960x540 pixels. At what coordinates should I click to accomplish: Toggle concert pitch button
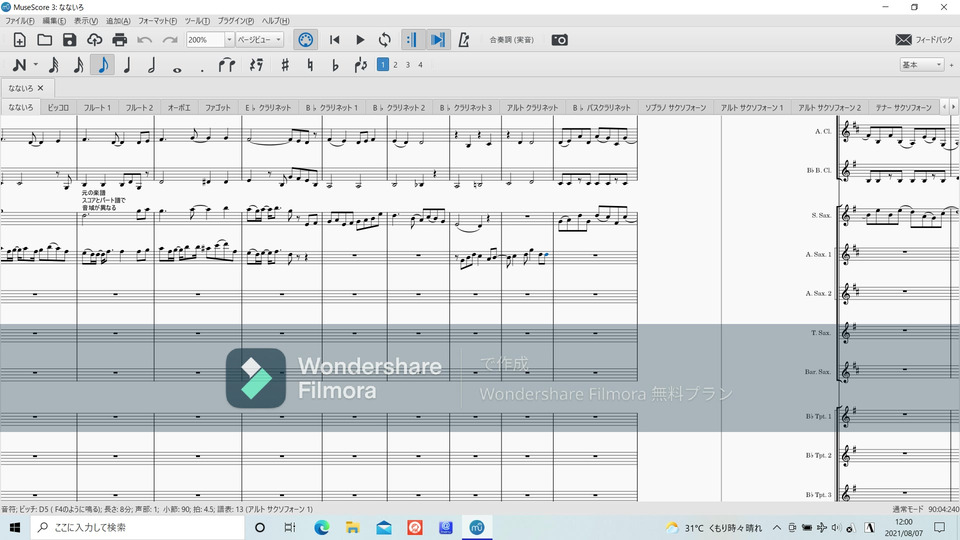click(x=511, y=40)
